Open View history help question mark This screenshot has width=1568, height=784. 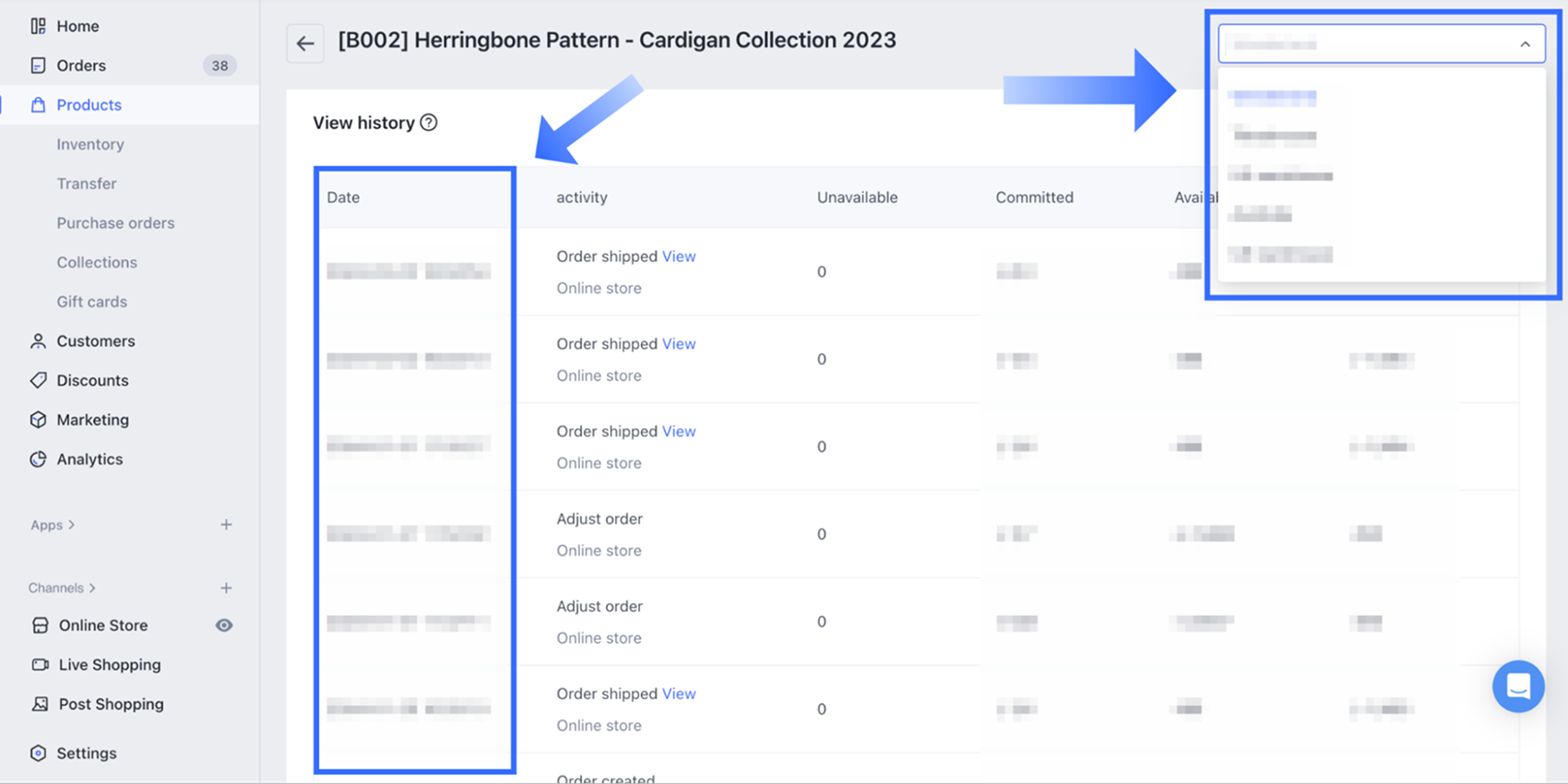coord(429,123)
